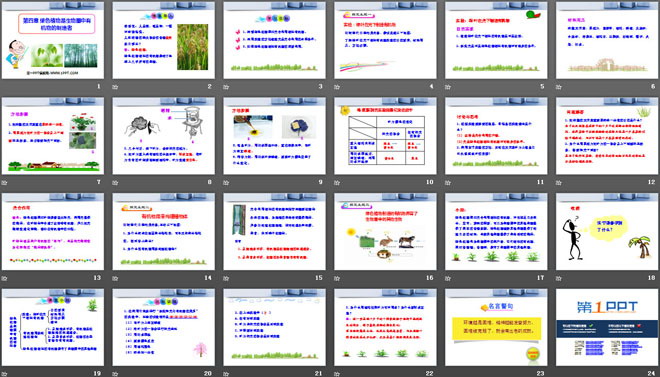The image size is (660, 377).
Task: Select slide 5 thumbnail with watermelon graphic
Action: [496, 40]
